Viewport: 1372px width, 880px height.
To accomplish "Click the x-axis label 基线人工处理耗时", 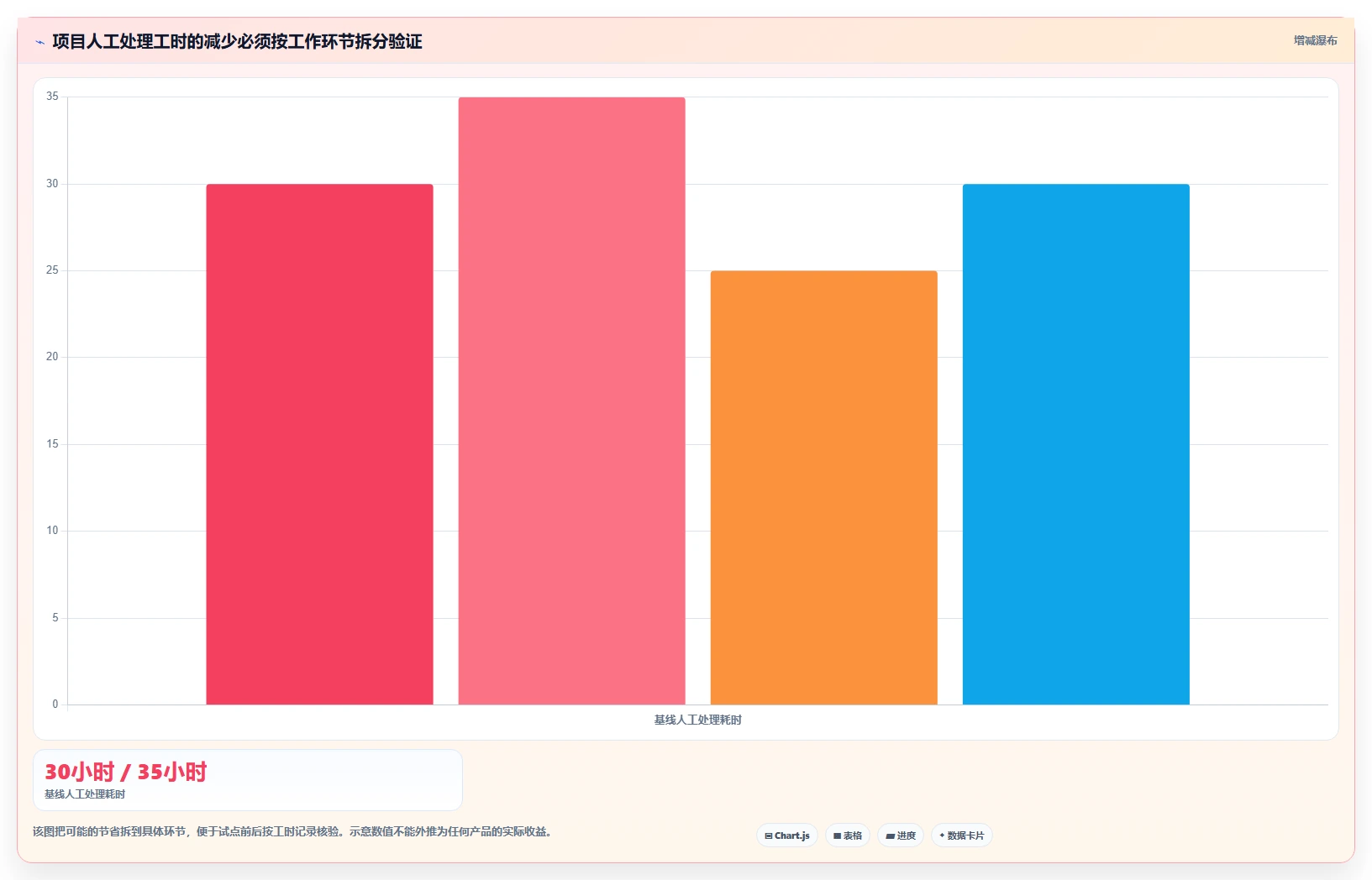I will coord(698,720).
